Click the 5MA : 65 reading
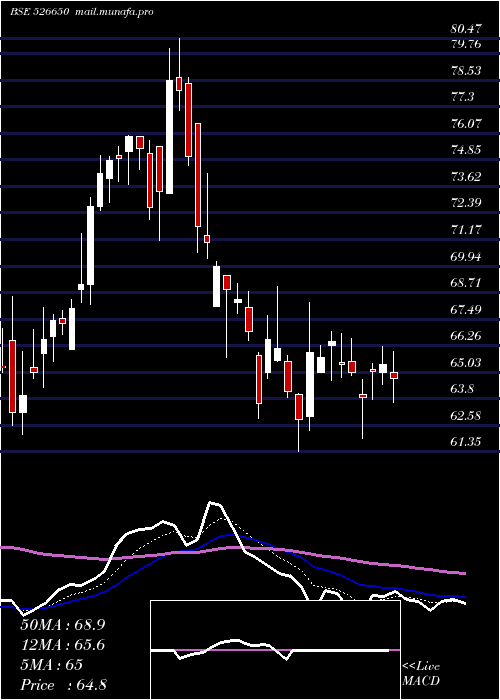 tap(52, 665)
